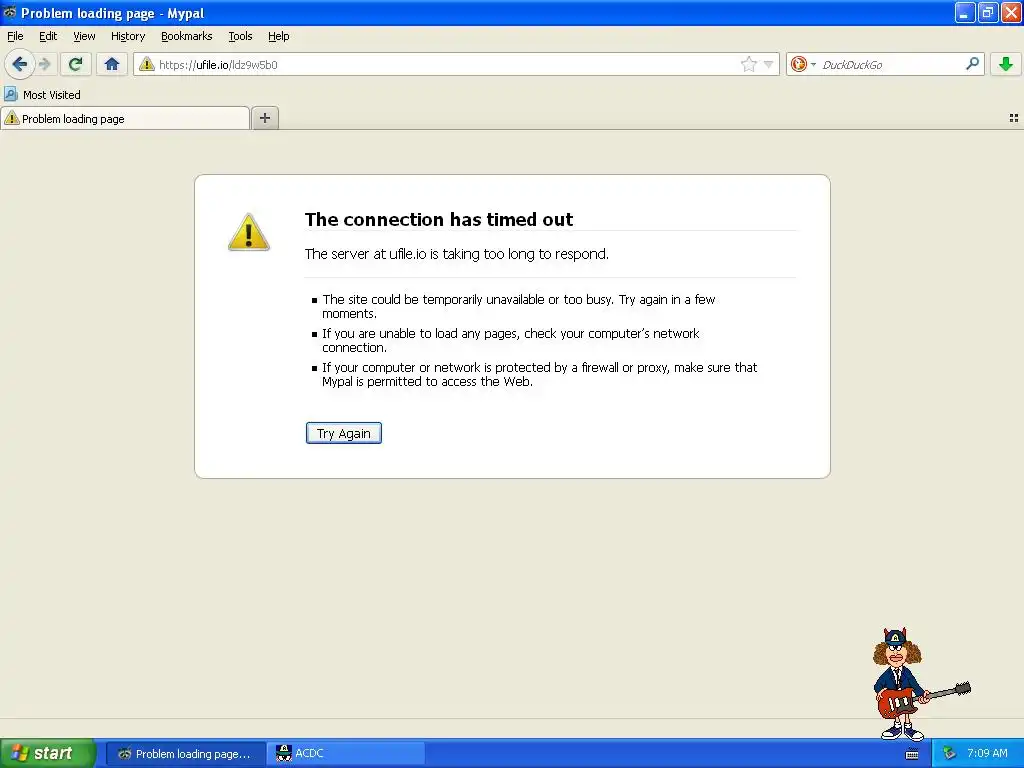Open the DuckDuckGo search engine selector
This screenshot has height=768, width=1024.
(803, 64)
